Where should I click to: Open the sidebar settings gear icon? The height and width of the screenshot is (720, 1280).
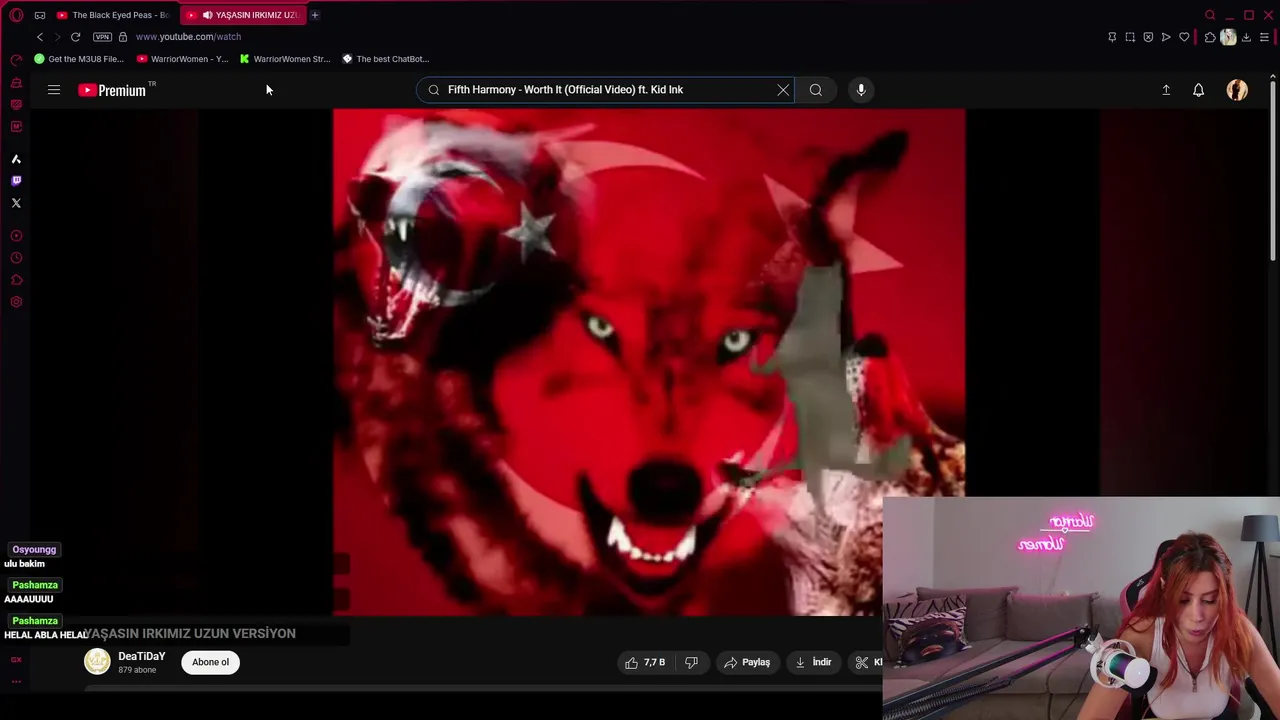16,302
